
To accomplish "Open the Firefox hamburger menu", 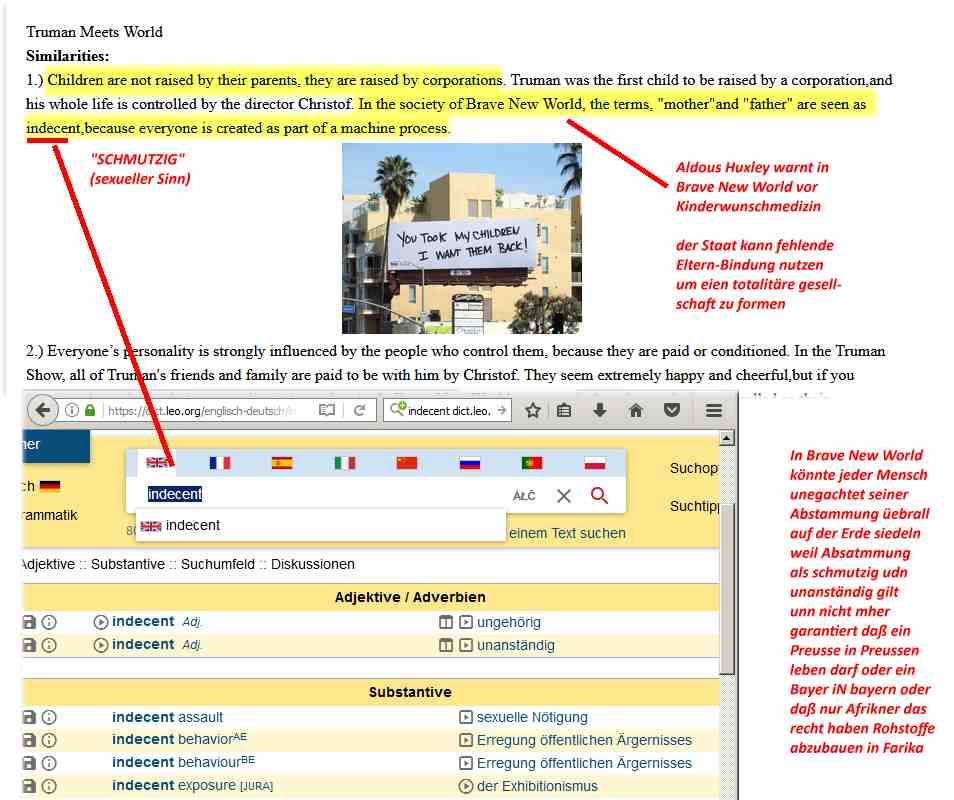I will tap(713, 411).
